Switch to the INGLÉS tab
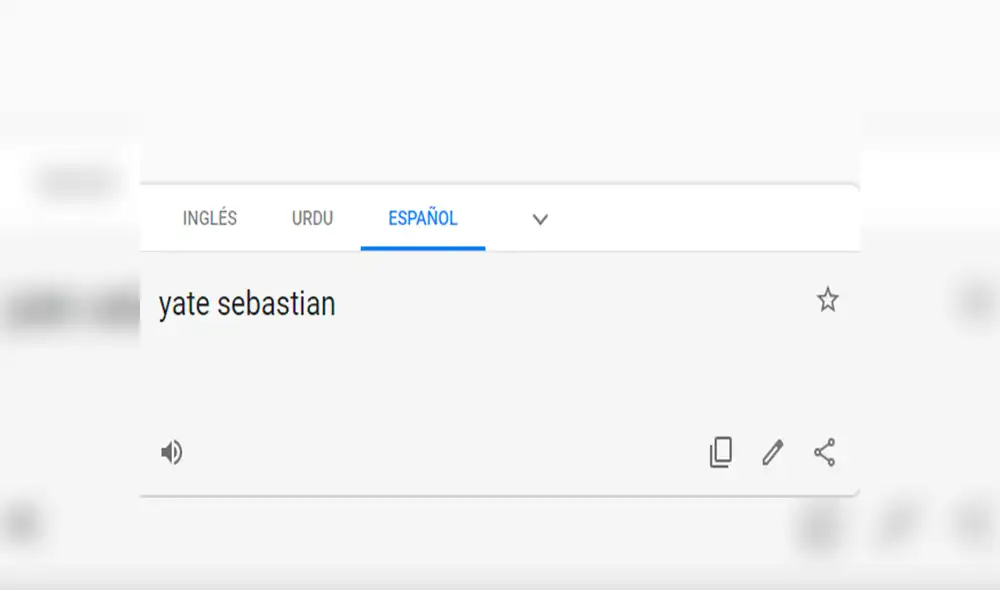Screen dimensions: 1000x590 point(209,219)
